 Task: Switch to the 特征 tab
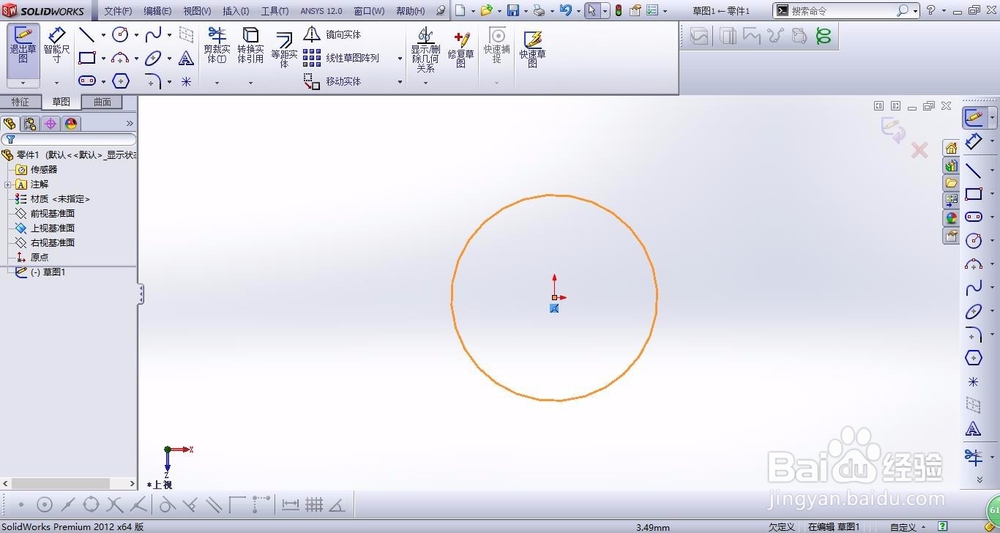pos(20,102)
